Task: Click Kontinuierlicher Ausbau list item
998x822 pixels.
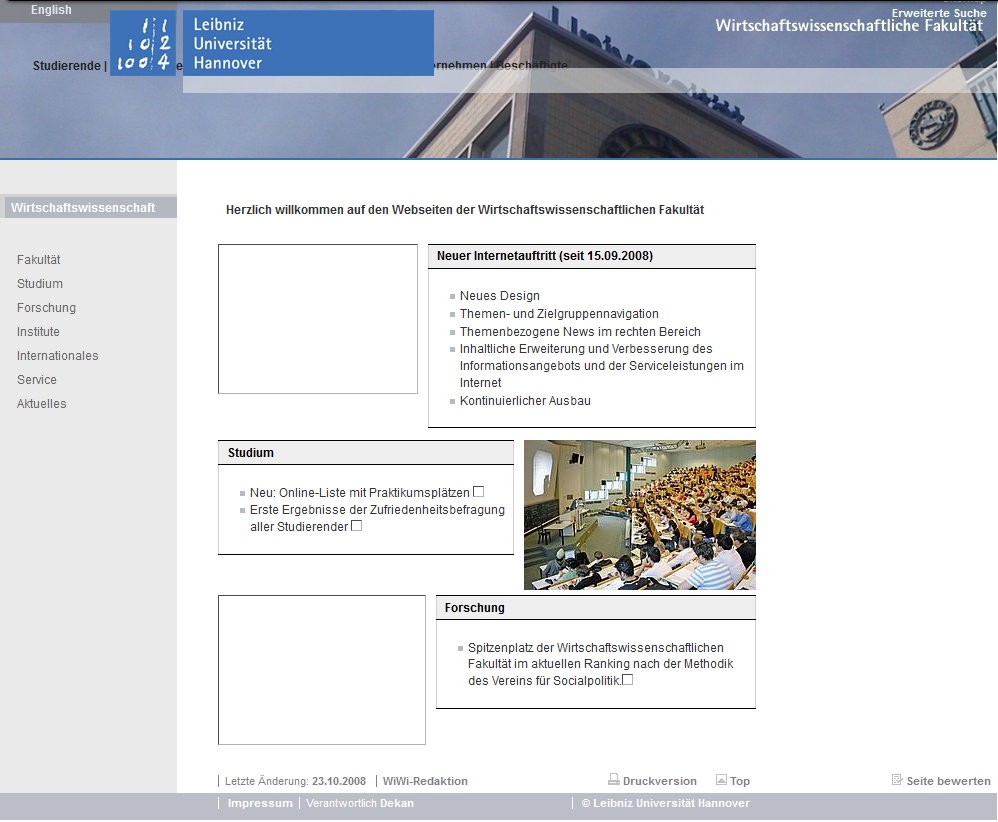Action: [x=525, y=400]
